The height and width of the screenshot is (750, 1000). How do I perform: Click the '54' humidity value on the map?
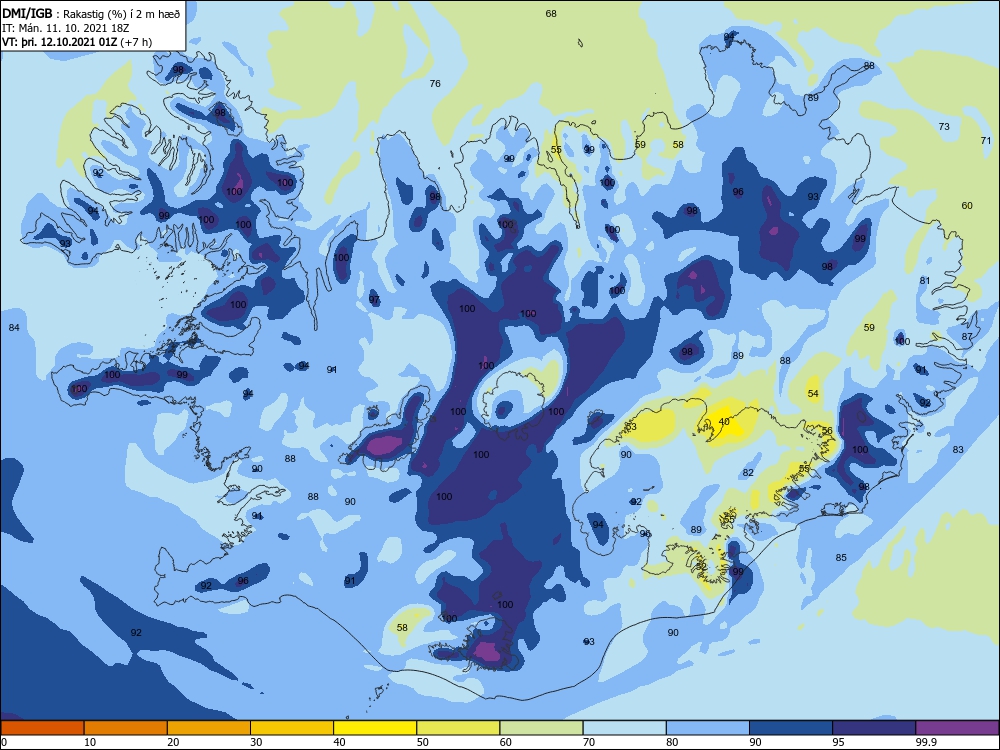813,393
